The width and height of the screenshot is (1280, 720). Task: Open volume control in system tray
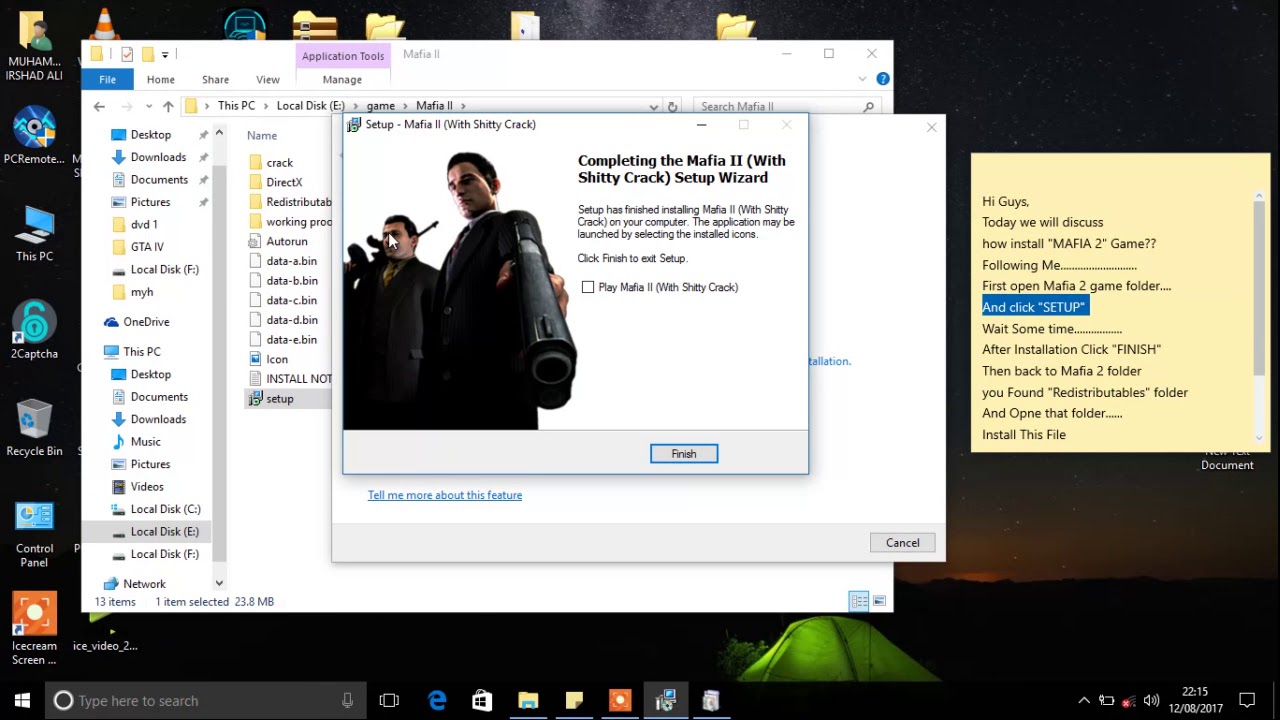(1151, 701)
